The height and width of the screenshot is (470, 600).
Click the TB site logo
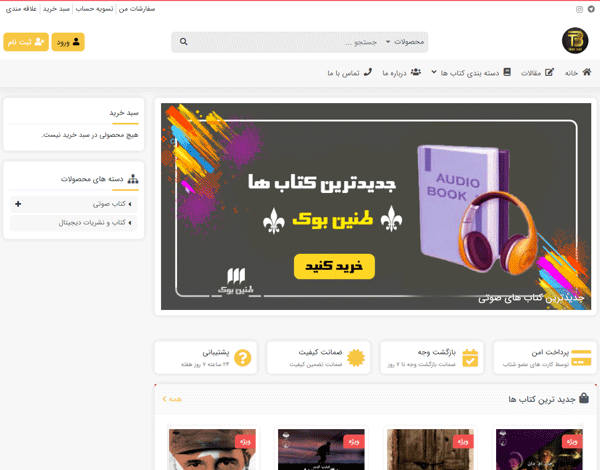[x=575, y=41]
